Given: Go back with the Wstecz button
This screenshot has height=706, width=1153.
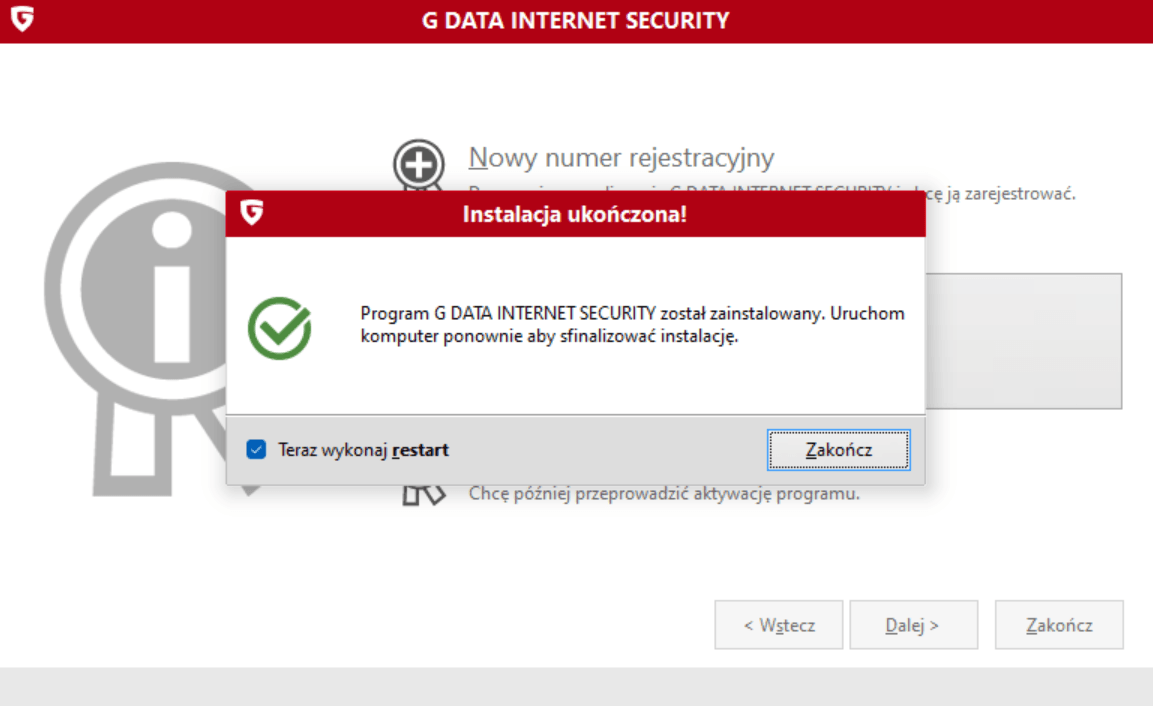Looking at the screenshot, I should coord(778,625).
